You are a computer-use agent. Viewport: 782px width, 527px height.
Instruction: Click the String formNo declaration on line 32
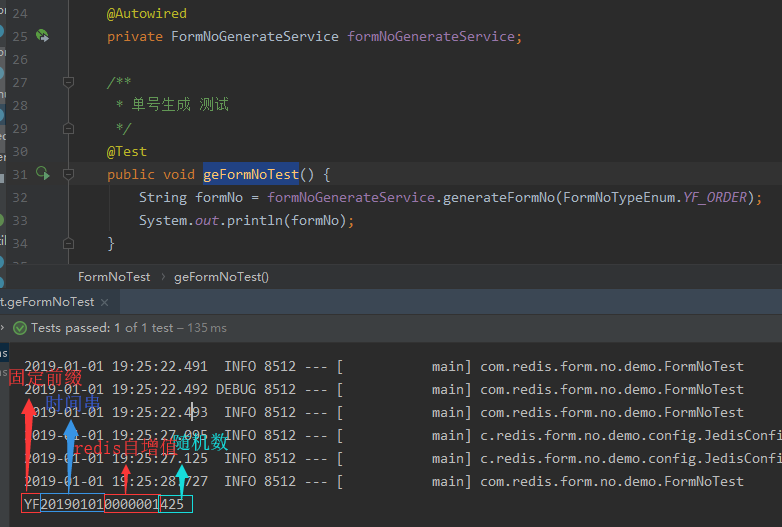pos(191,197)
